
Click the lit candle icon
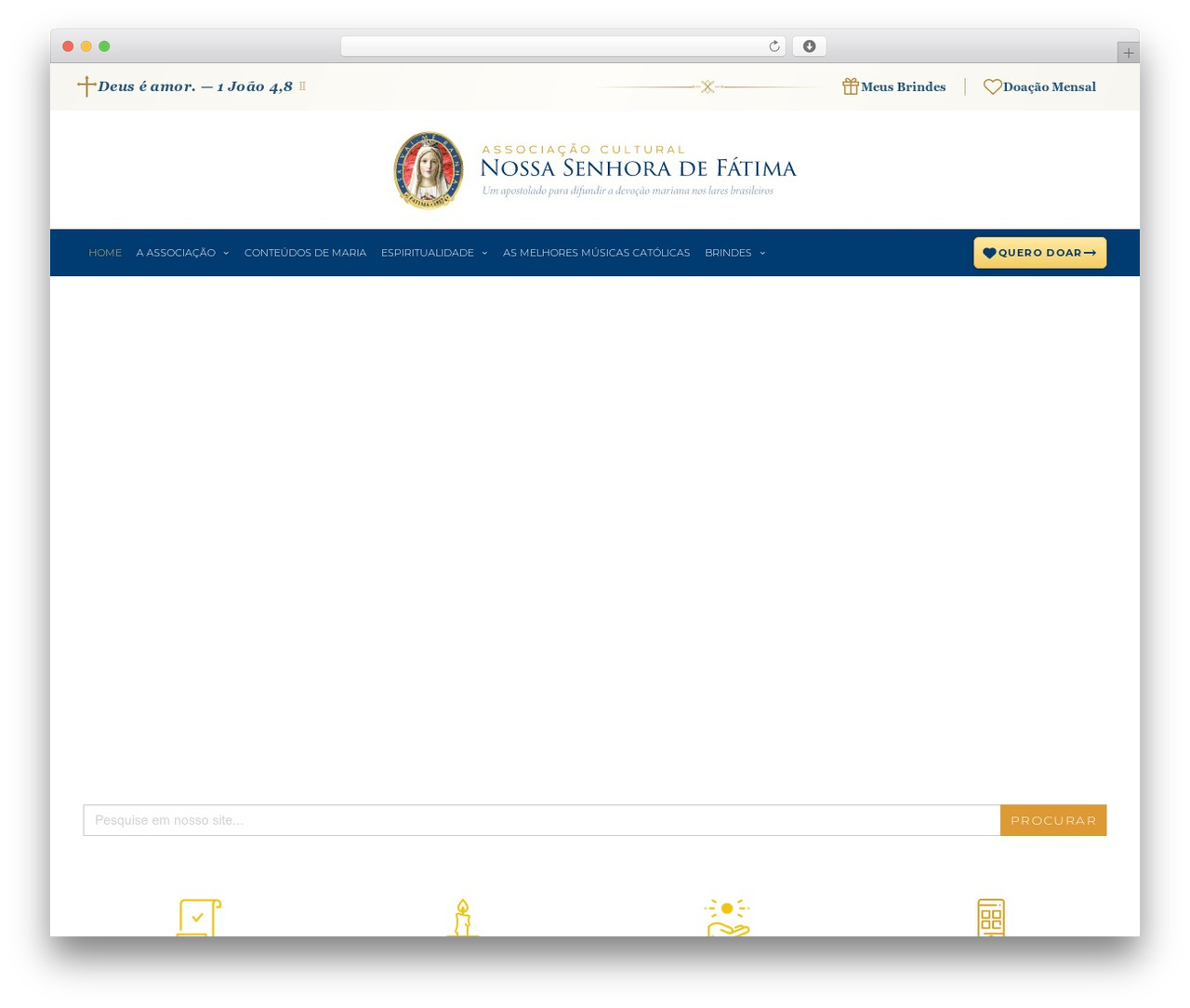462,918
